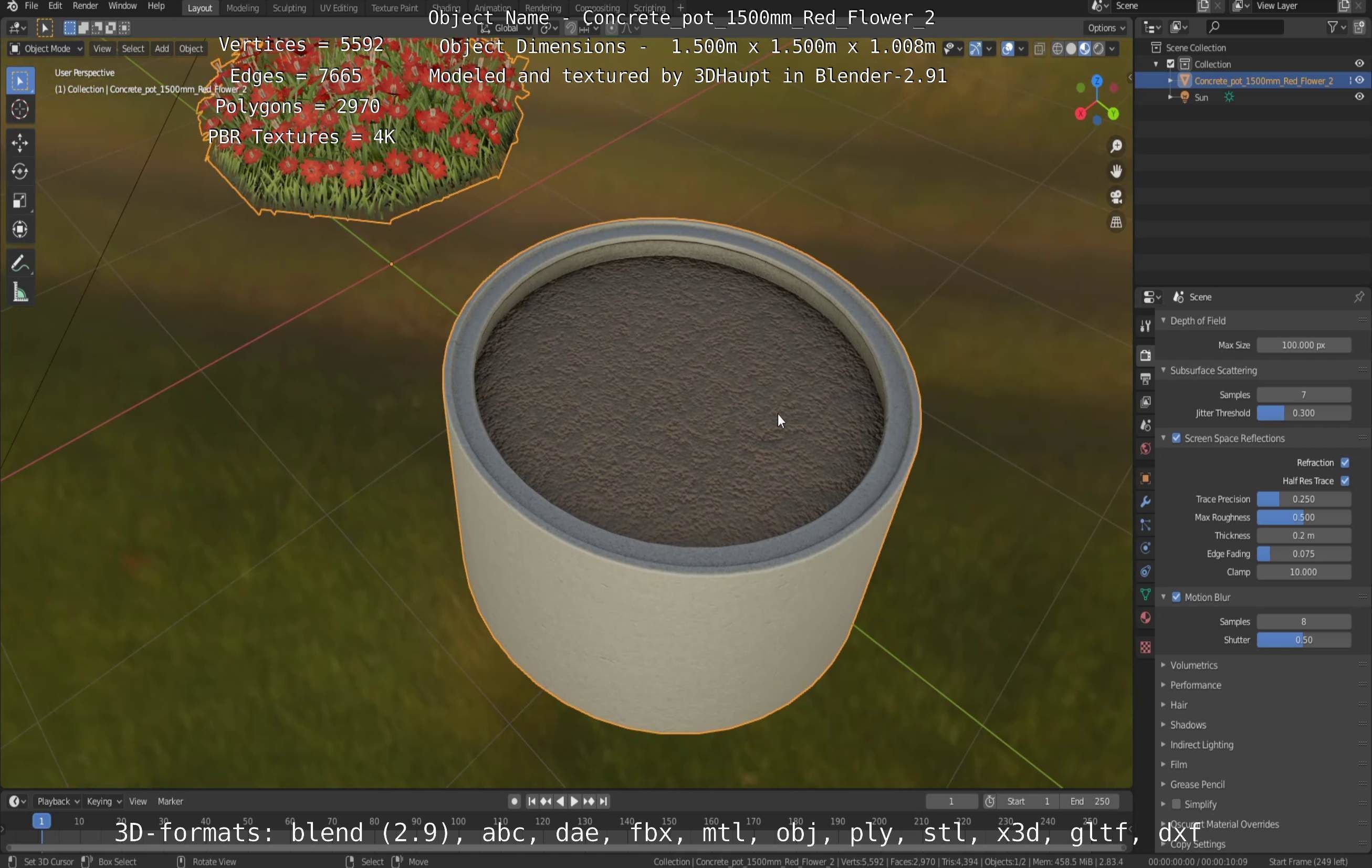Open the View Layer properties tab
The width and height of the screenshot is (1372, 868).
(1145, 402)
